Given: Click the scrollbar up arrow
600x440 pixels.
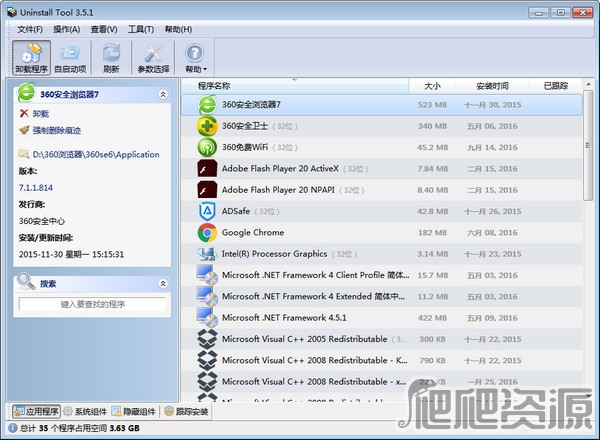Looking at the screenshot, I should [x=588, y=84].
